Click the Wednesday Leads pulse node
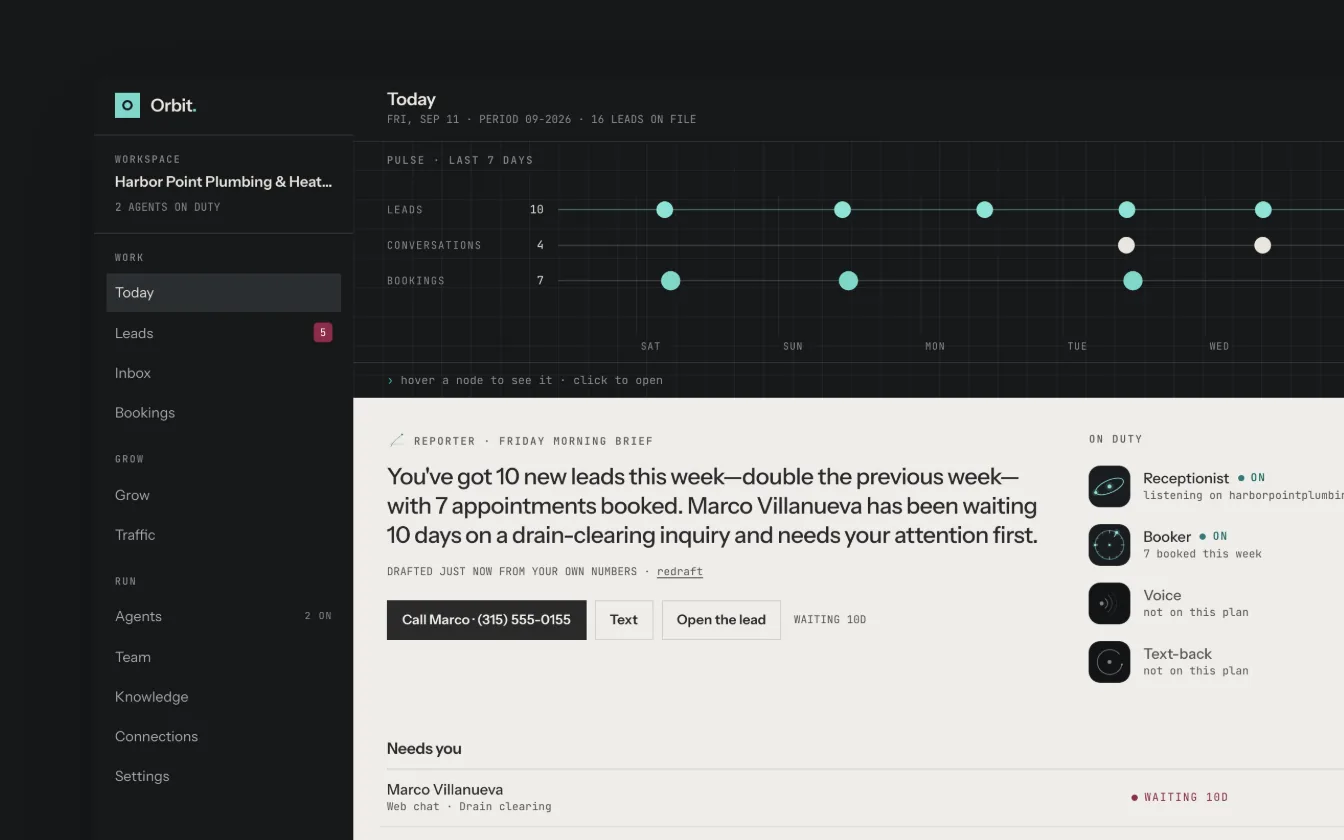The height and width of the screenshot is (840, 1344). pos(1263,210)
